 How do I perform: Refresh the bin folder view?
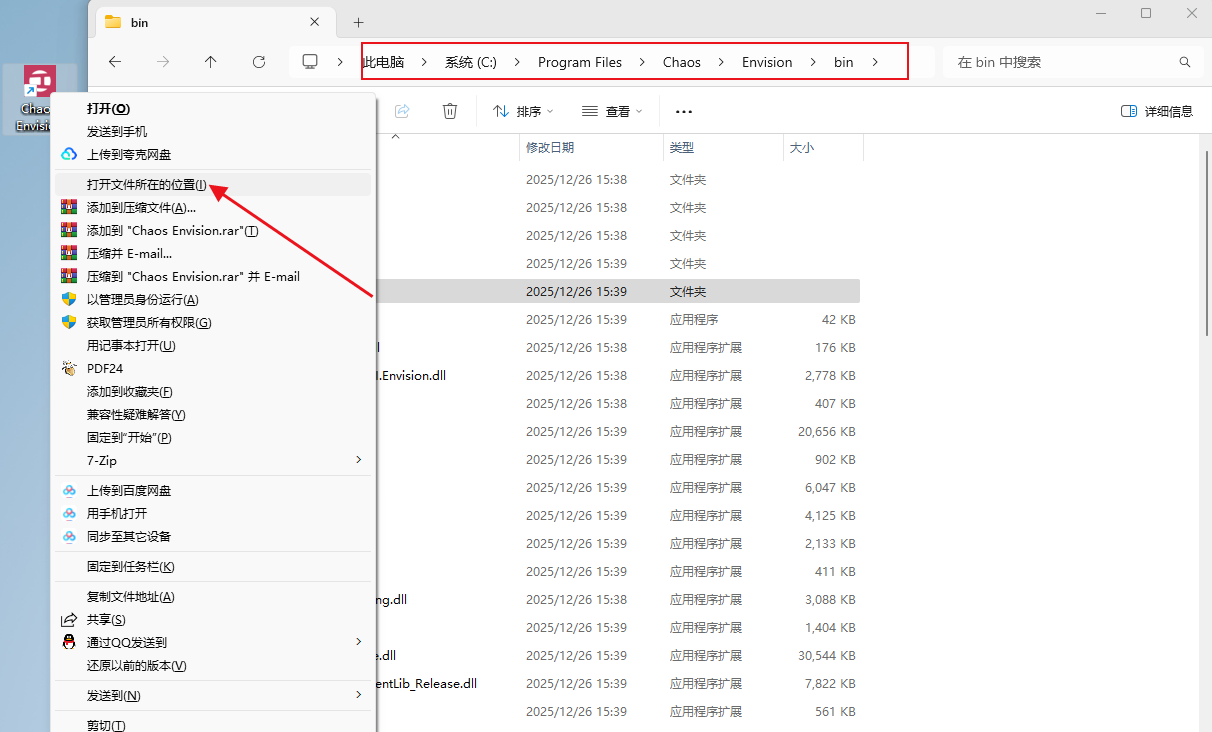pyautogui.click(x=259, y=62)
